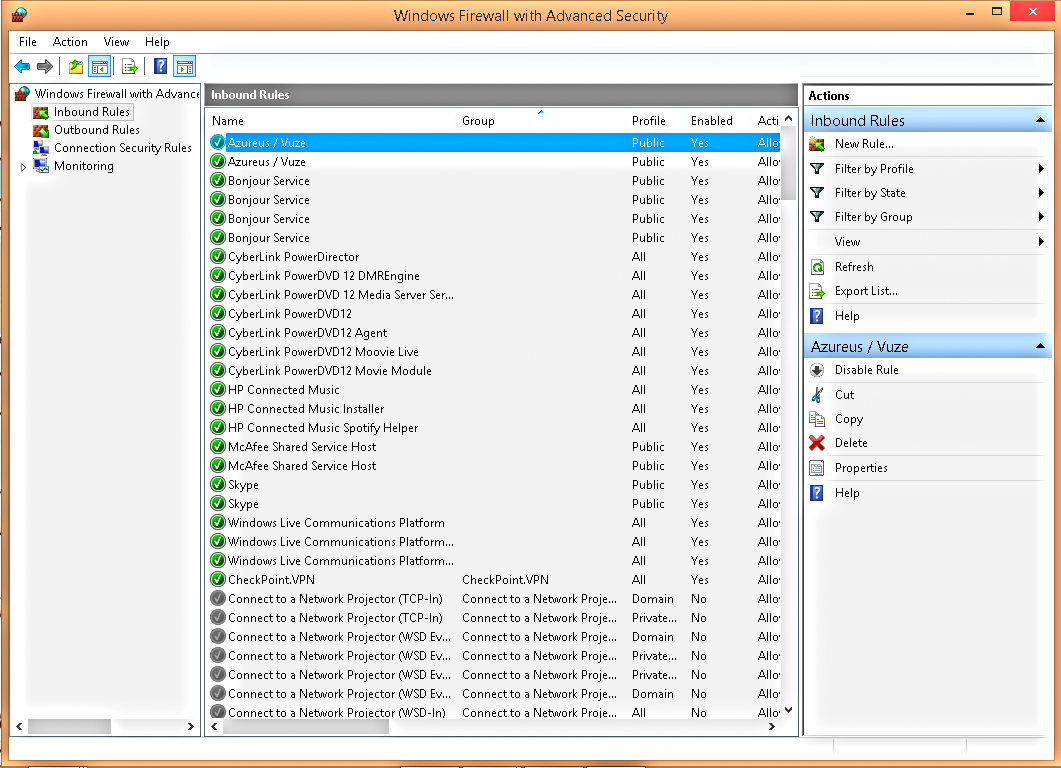Click the back arrow toolbar icon
The image size is (1061, 768).
(22, 66)
